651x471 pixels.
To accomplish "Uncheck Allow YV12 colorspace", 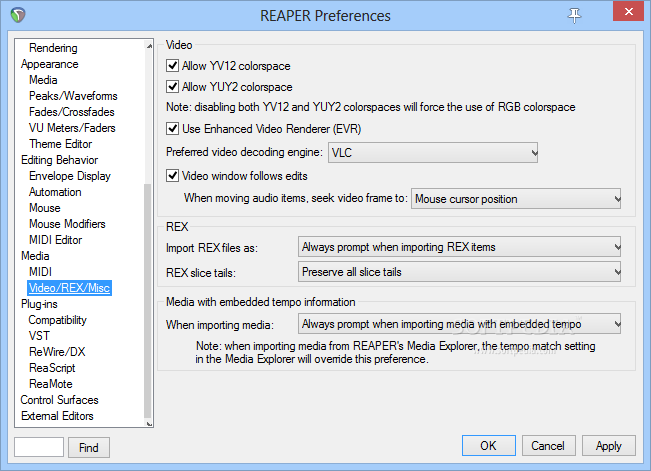I will point(172,66).
